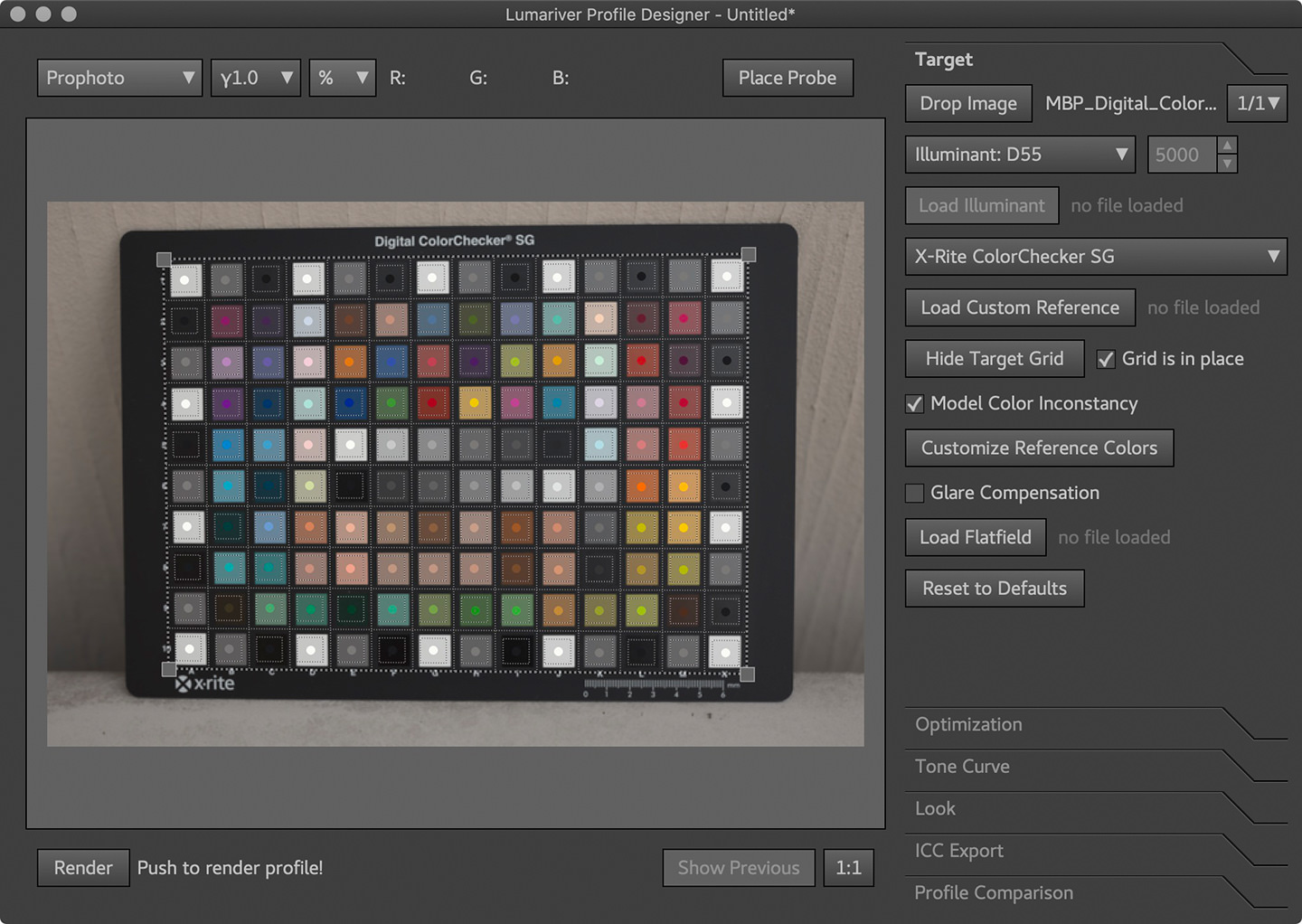The width and height of the screenshot is (1302, 924).
Task: Click the bottom-left target grid corner handle
Action: (x=169, y=669)
